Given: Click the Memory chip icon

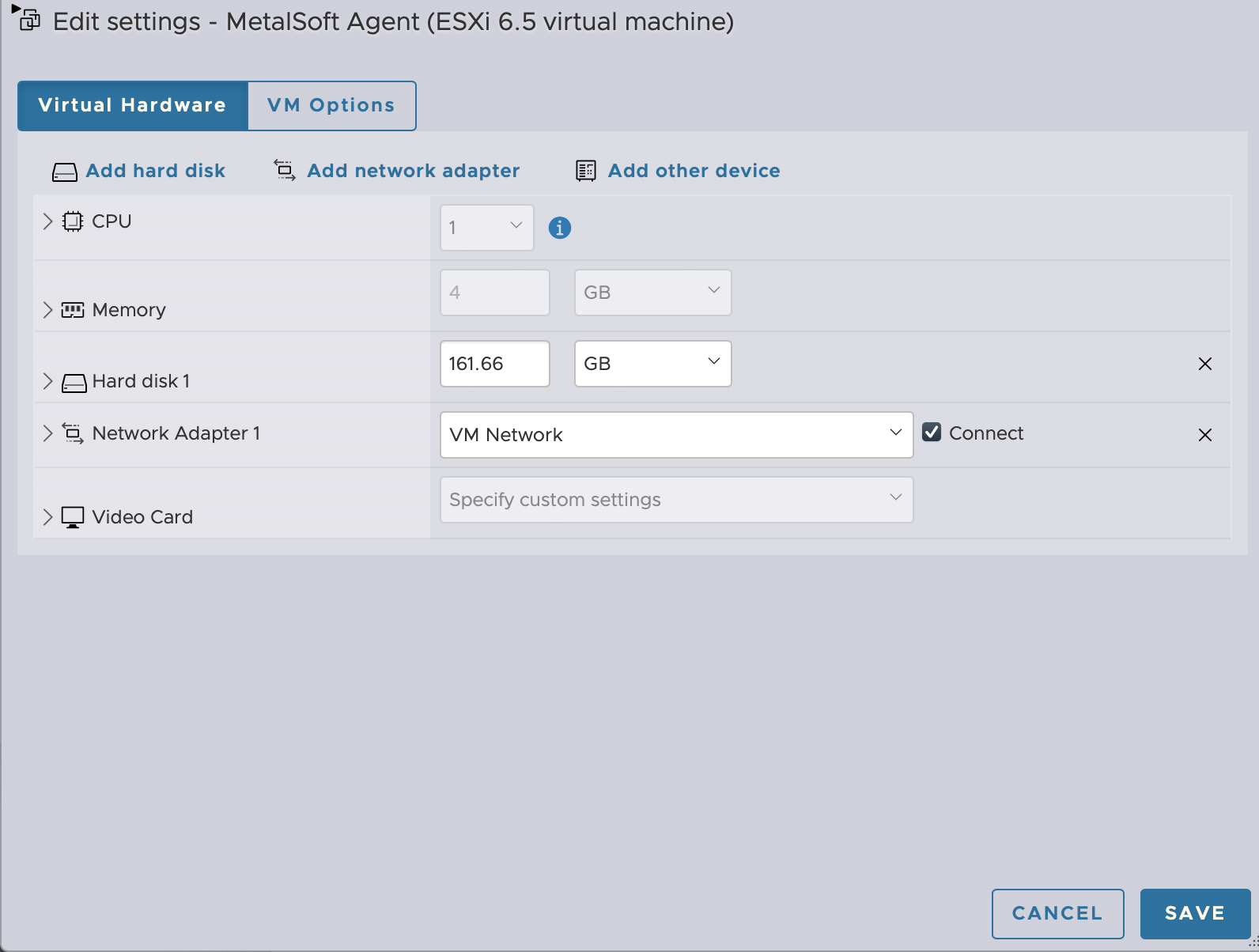Looking at the screenshot, I should 73,310.
